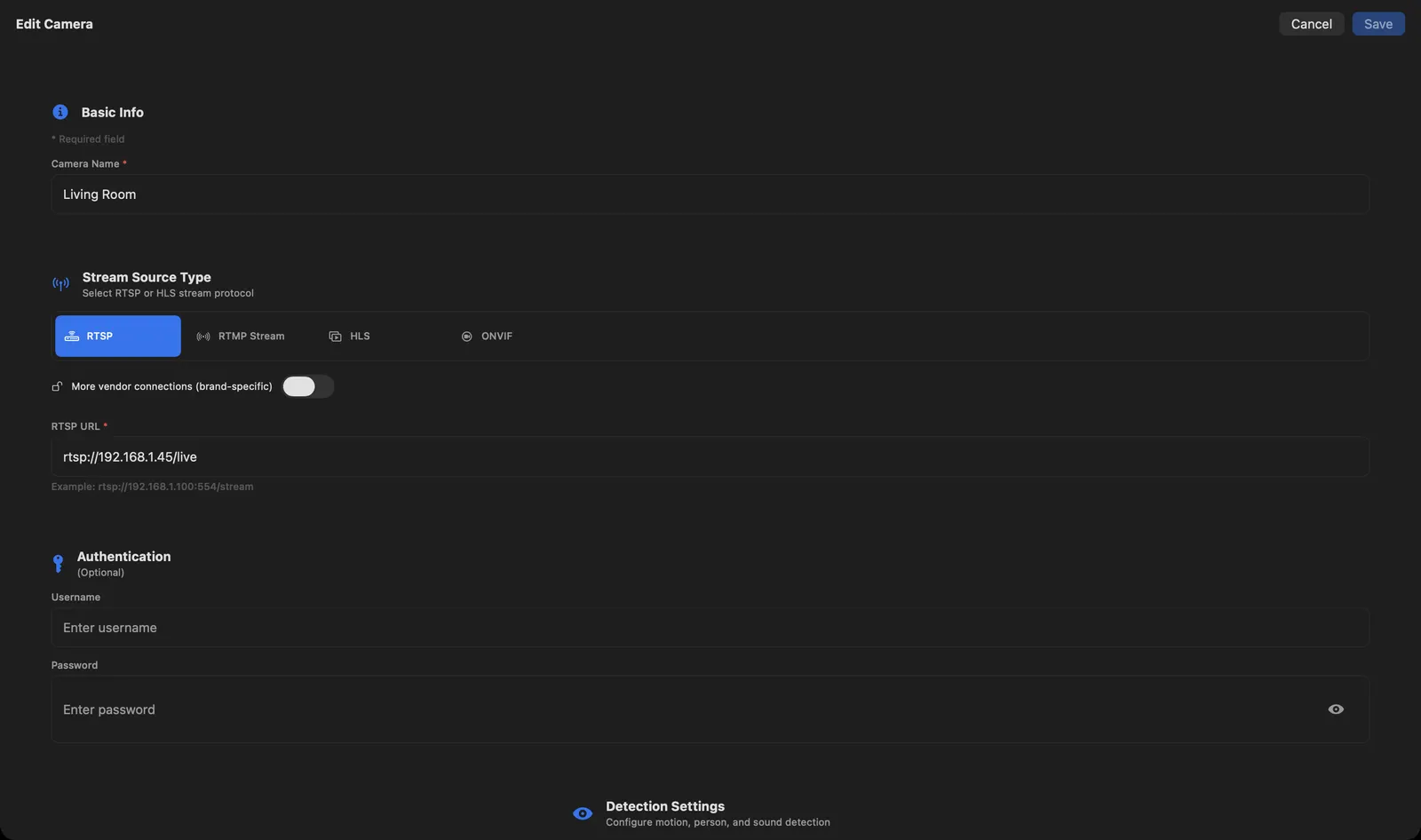The height and width of the screenshot is (840, 1421).
Task: Click the Basic Info heading
Action: click(x=113, y=112)
